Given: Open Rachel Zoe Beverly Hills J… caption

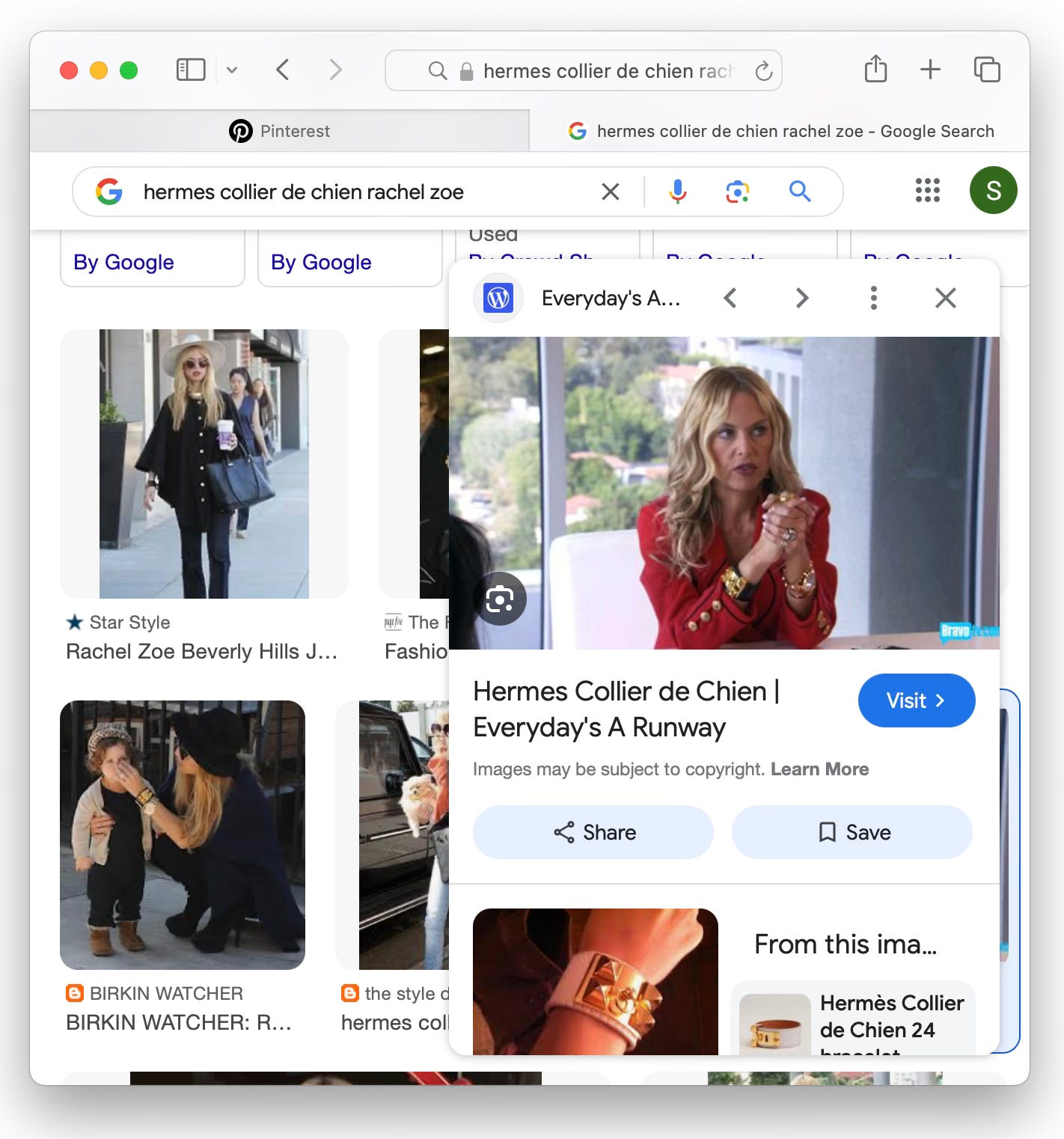Looking at the screenshot, I should coord(202,651).
